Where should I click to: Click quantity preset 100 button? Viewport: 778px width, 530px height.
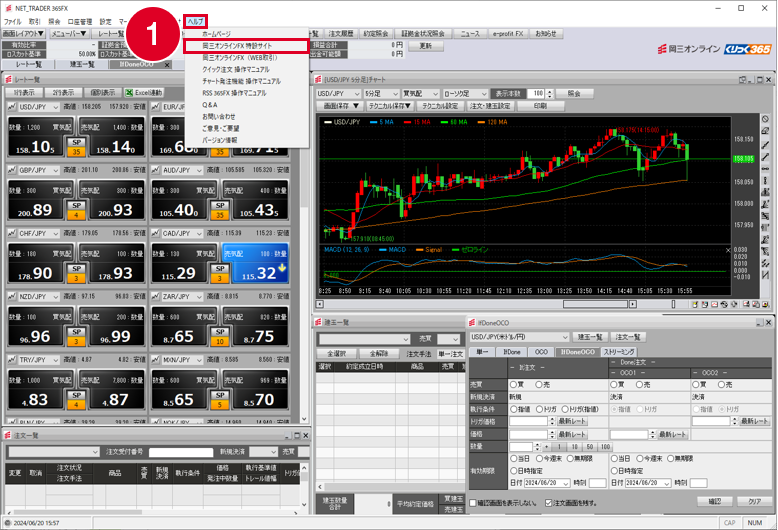(605, 447)
